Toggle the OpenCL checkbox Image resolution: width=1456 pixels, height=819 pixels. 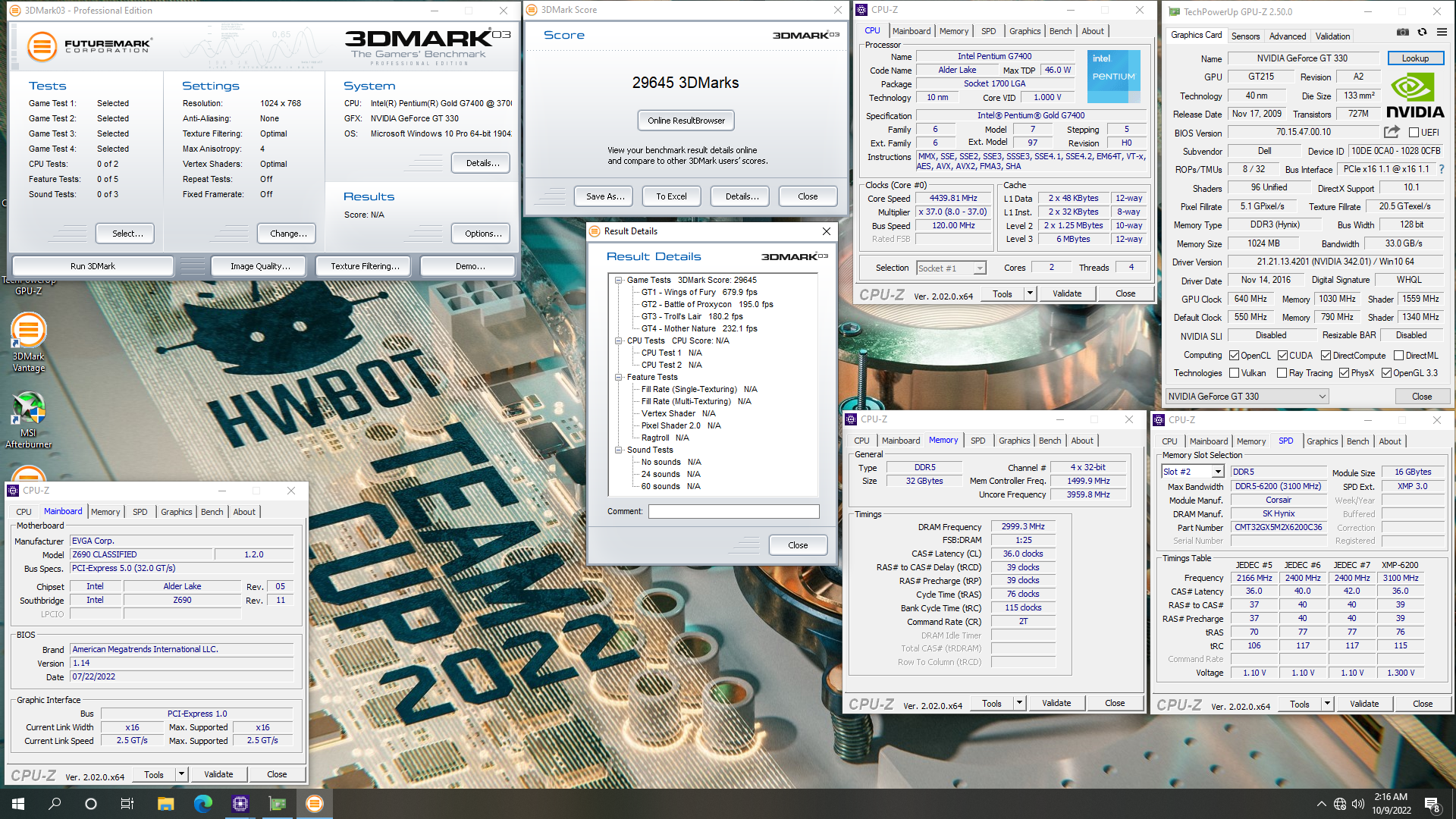tap(1234, 355)
